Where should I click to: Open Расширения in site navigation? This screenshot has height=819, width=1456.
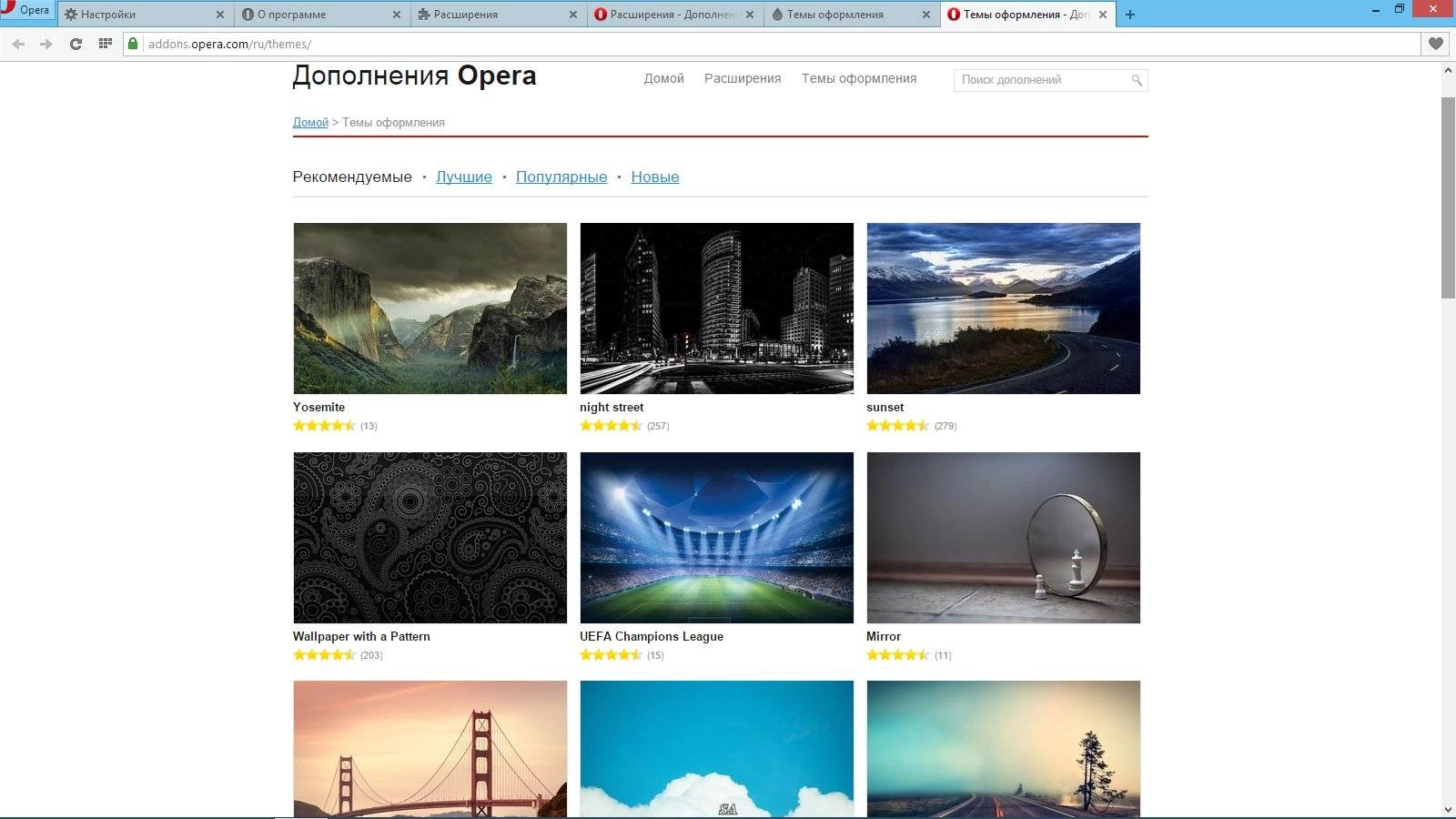[x=743, y=78]
